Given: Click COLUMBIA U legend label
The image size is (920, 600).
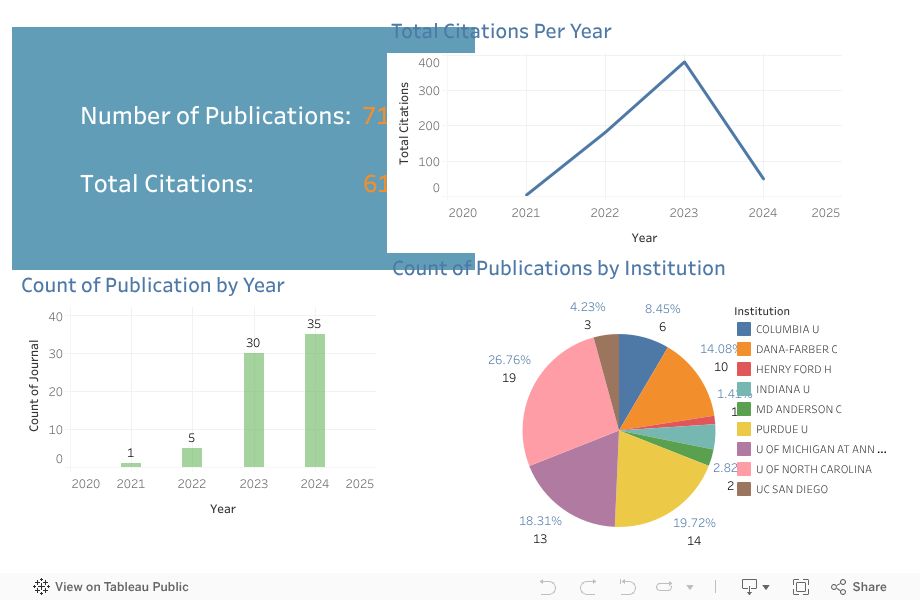Looking at the screenshot, I should click(787, 329).
